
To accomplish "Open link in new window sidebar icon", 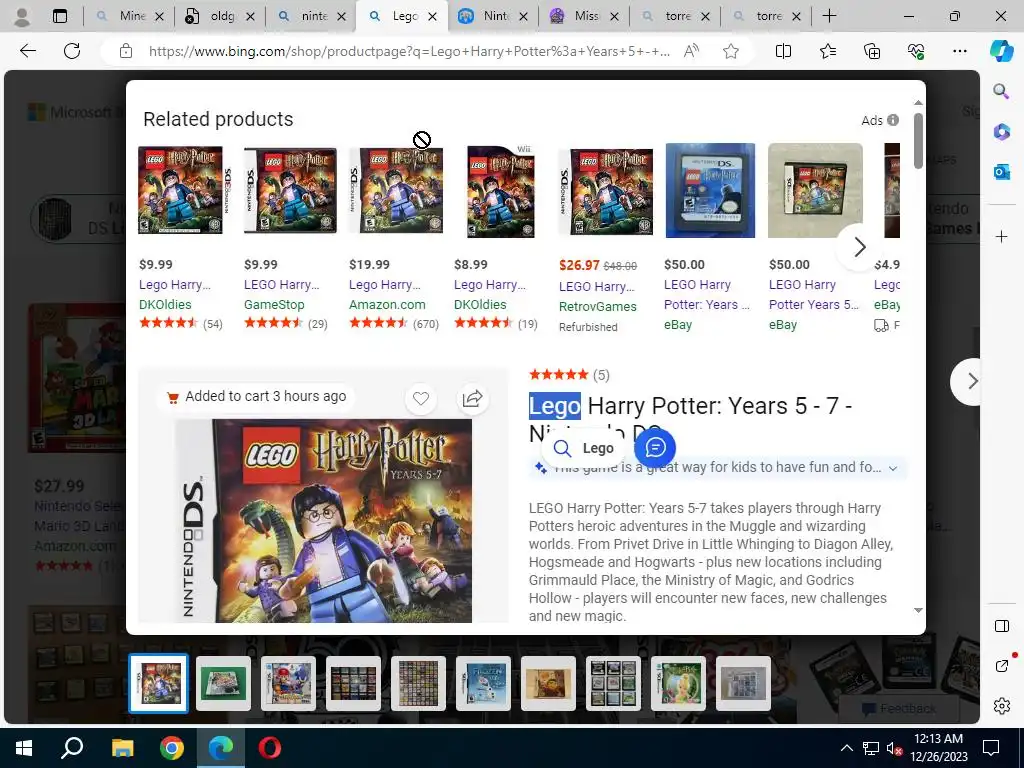I will (x=1001, y=665).
